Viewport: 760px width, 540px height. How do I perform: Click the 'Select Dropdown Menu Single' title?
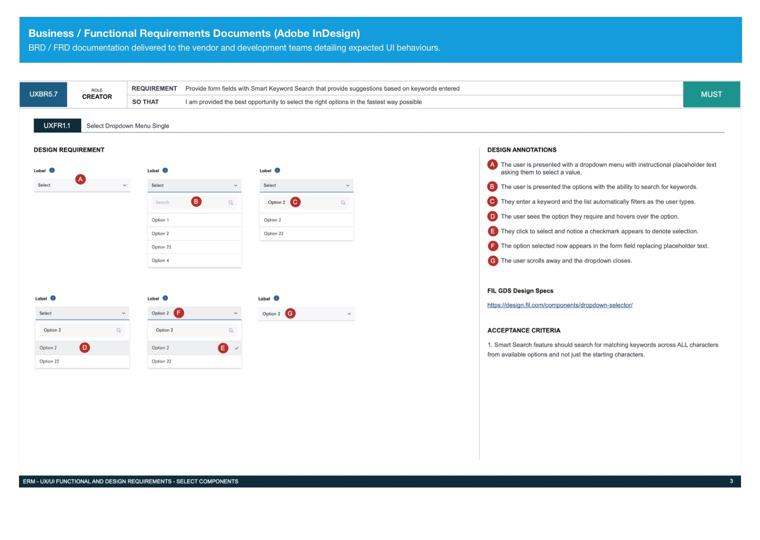[x=128, y=126]
